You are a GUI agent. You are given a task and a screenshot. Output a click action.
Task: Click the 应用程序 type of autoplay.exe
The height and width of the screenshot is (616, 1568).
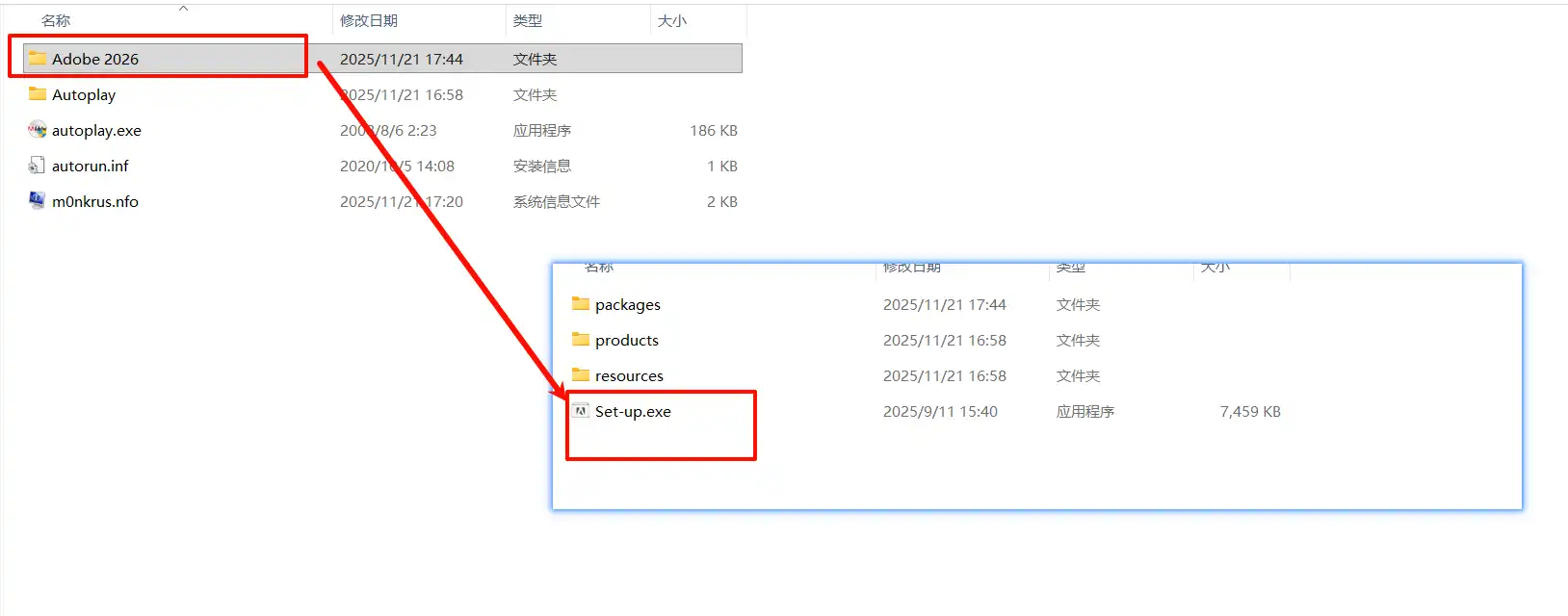(542, 130)
